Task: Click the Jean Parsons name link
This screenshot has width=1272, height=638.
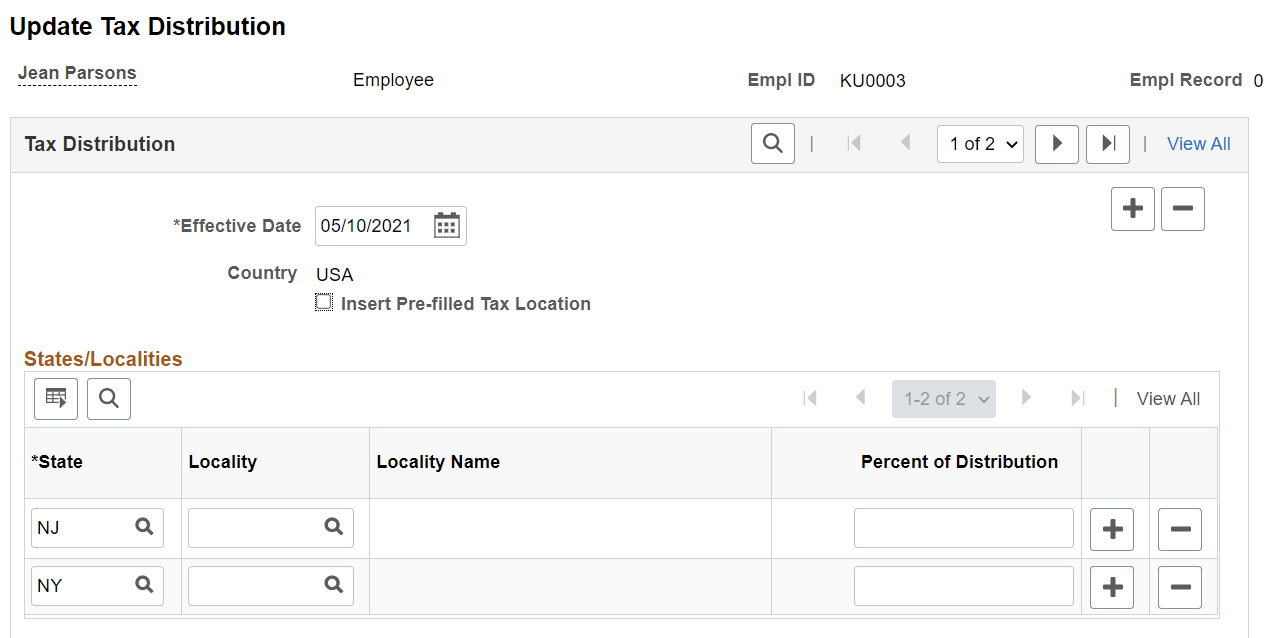Action: click(77, 73)
